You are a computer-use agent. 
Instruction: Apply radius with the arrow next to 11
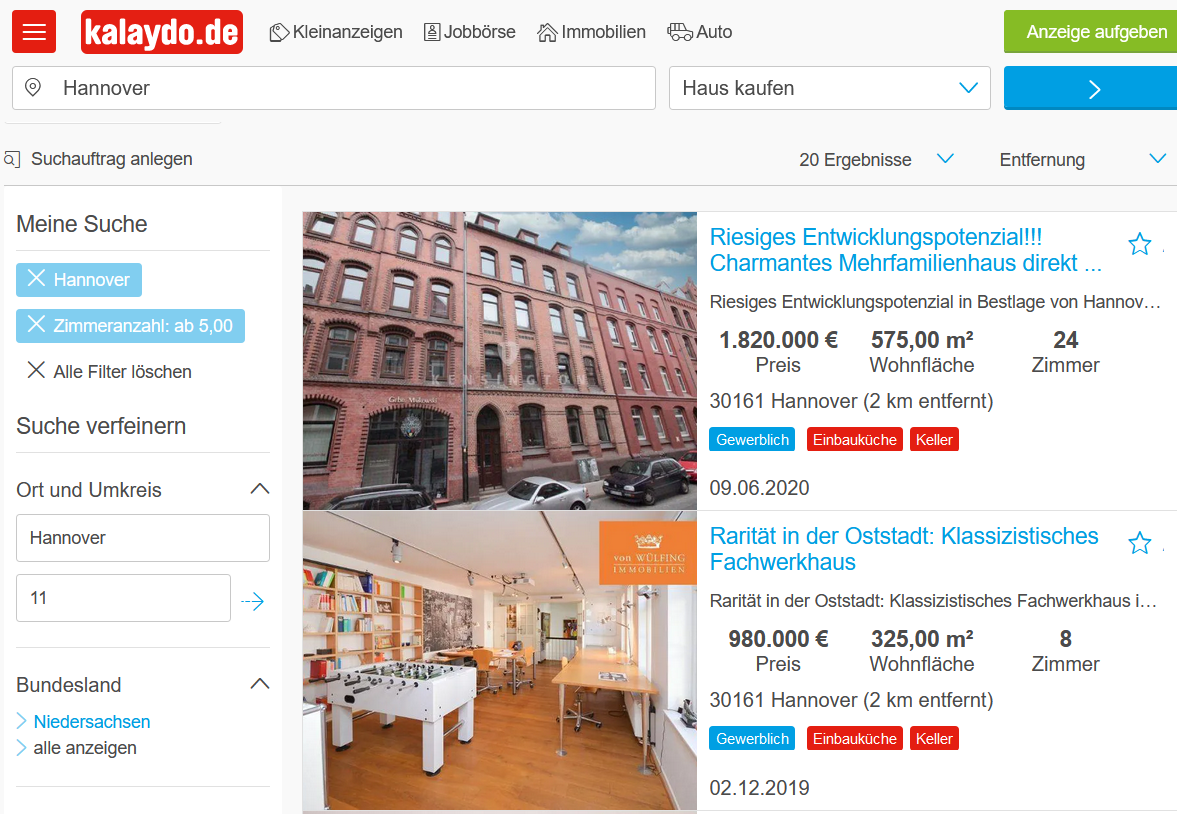tap(253, 601)
